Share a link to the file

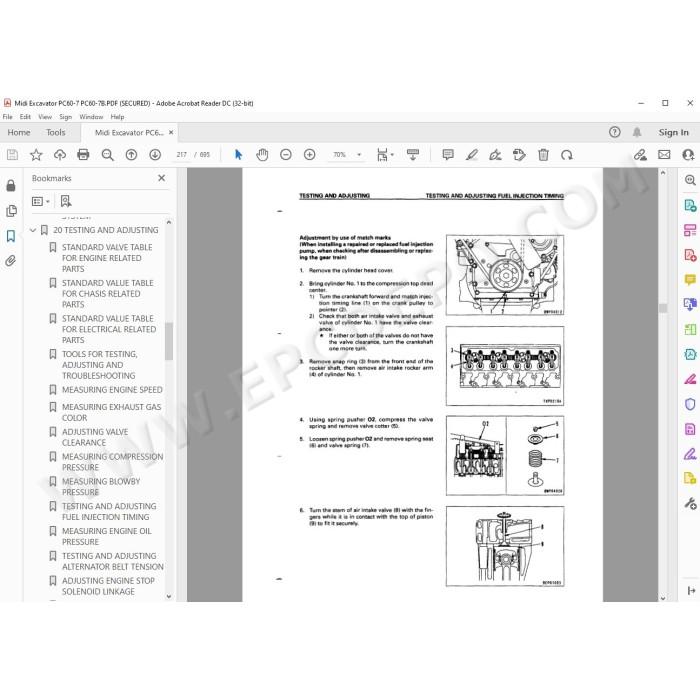point(640,155)
